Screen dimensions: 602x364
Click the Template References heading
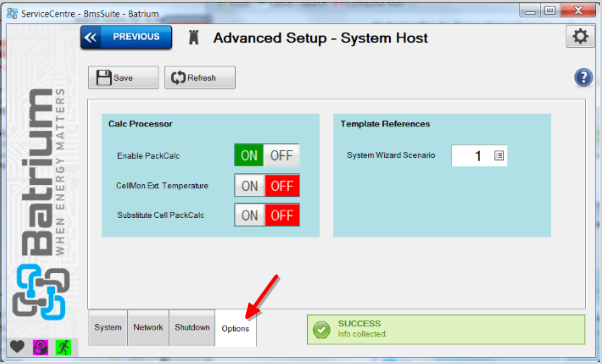point(385,124)
